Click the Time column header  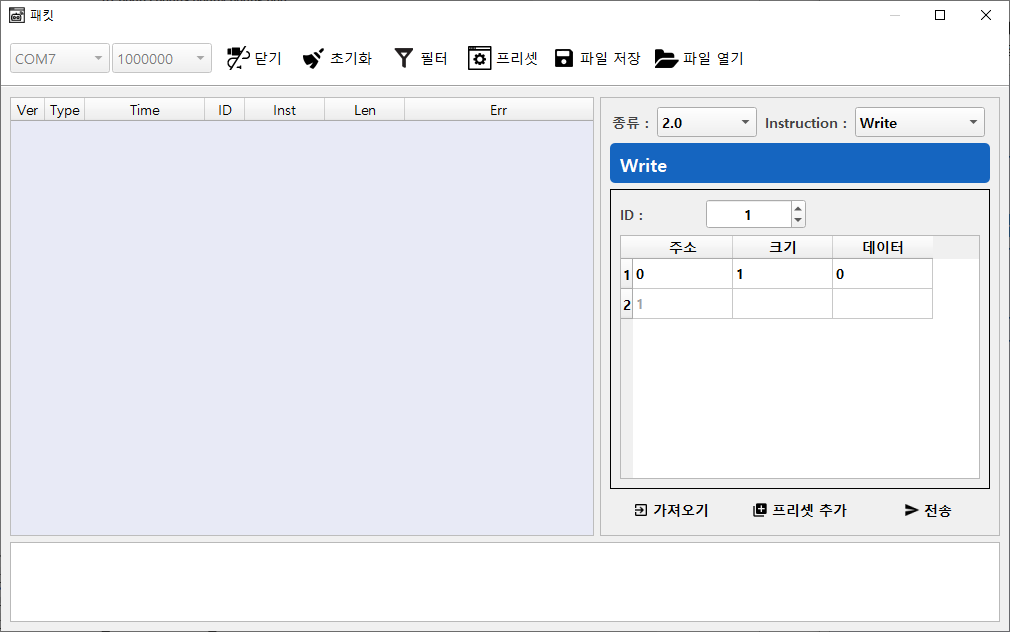(145, 110)
